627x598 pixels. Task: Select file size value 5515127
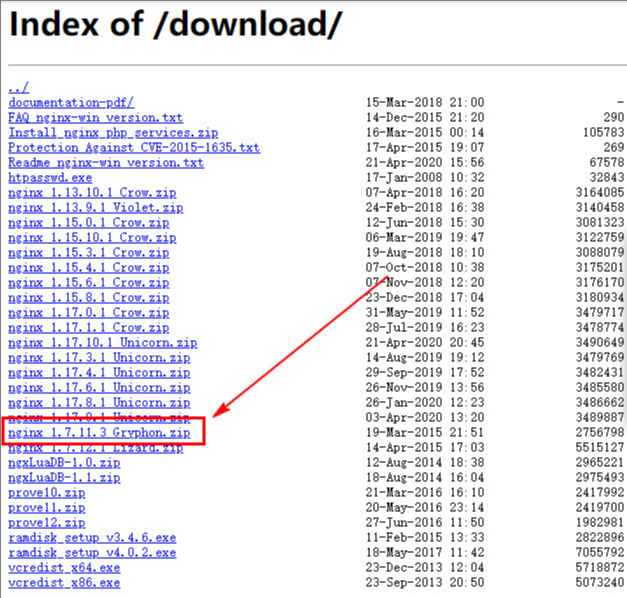[x=600, y=448]
